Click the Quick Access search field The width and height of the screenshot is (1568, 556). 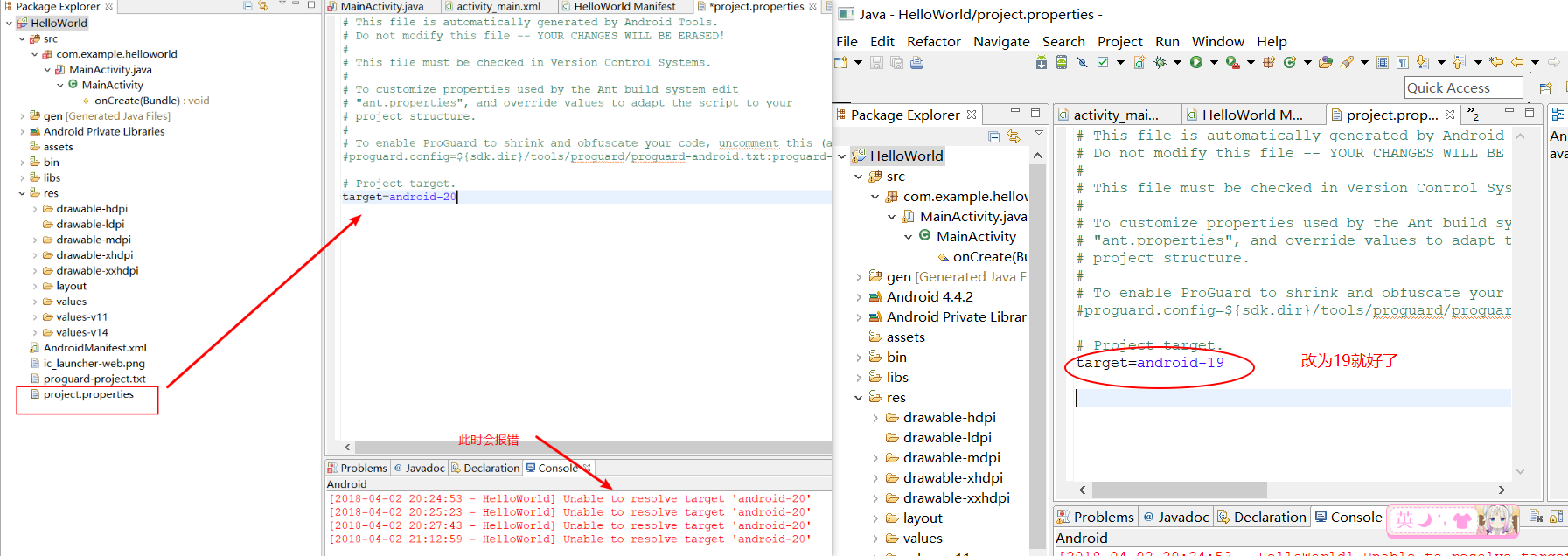tap(1463, 87)
